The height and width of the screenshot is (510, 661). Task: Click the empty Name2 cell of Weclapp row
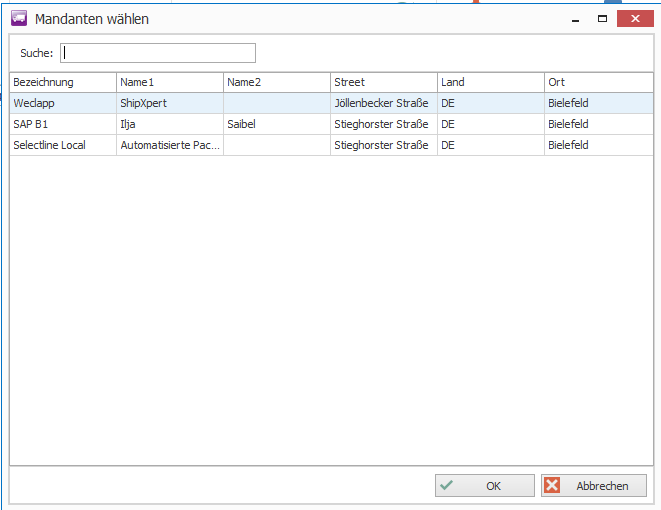tap(277, 103)
